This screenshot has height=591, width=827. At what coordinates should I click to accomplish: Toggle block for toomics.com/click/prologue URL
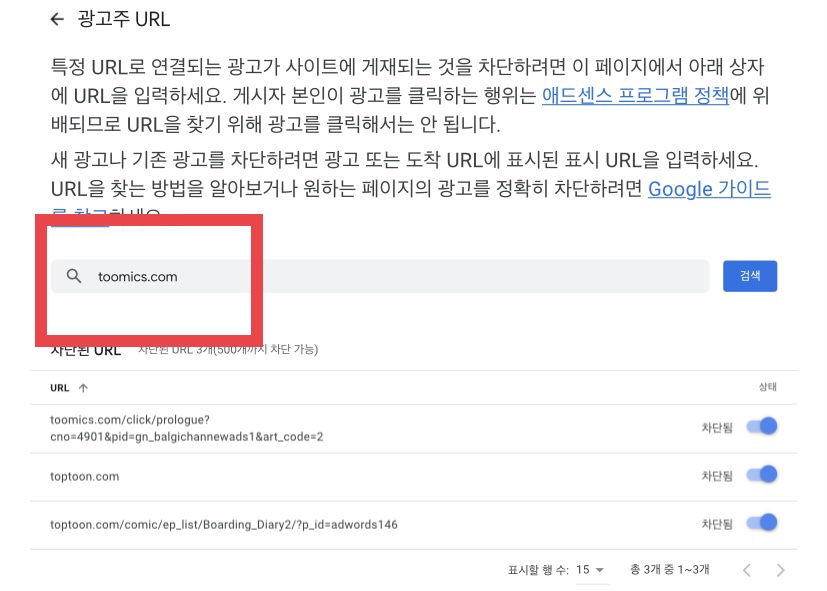pyautogui.click(x=762, y=426)
